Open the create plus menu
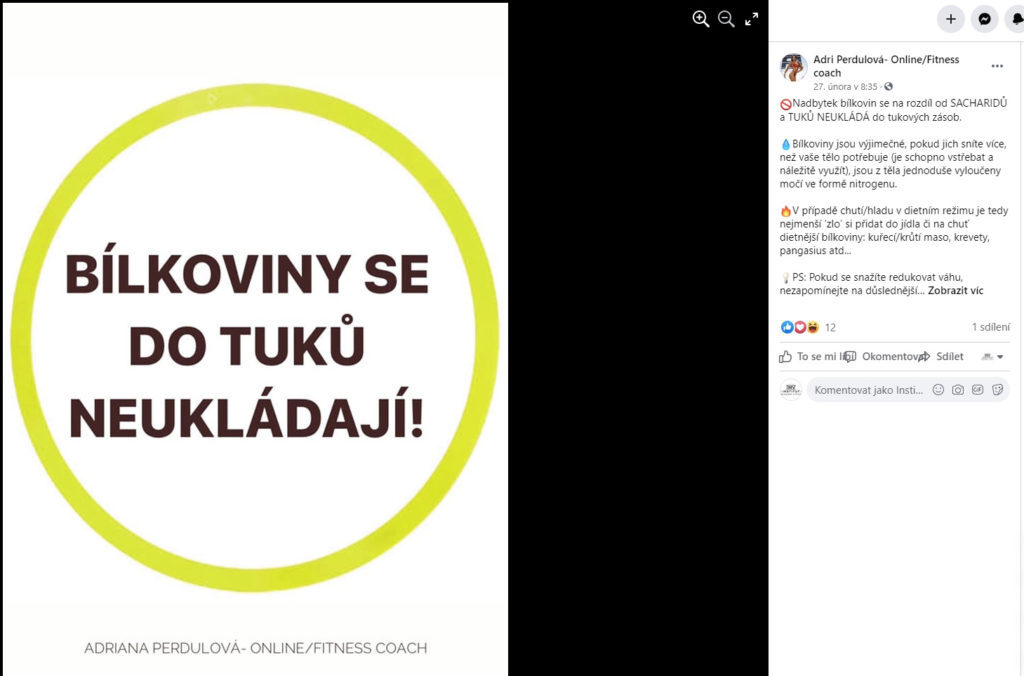The width and height of the screenshot is (1024, 676). (x=951, y=19)
